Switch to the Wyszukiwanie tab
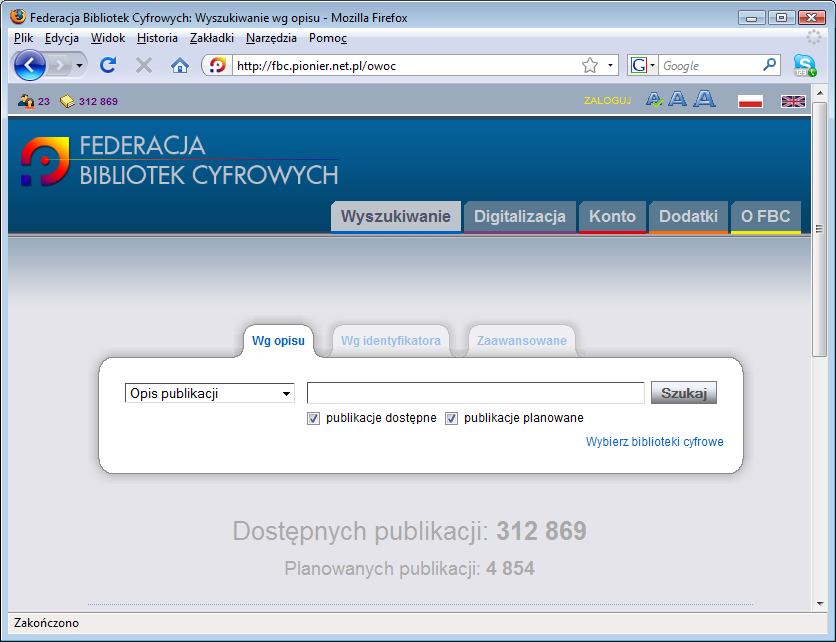This screenshot has width=836, height=642. coord(396,216)
